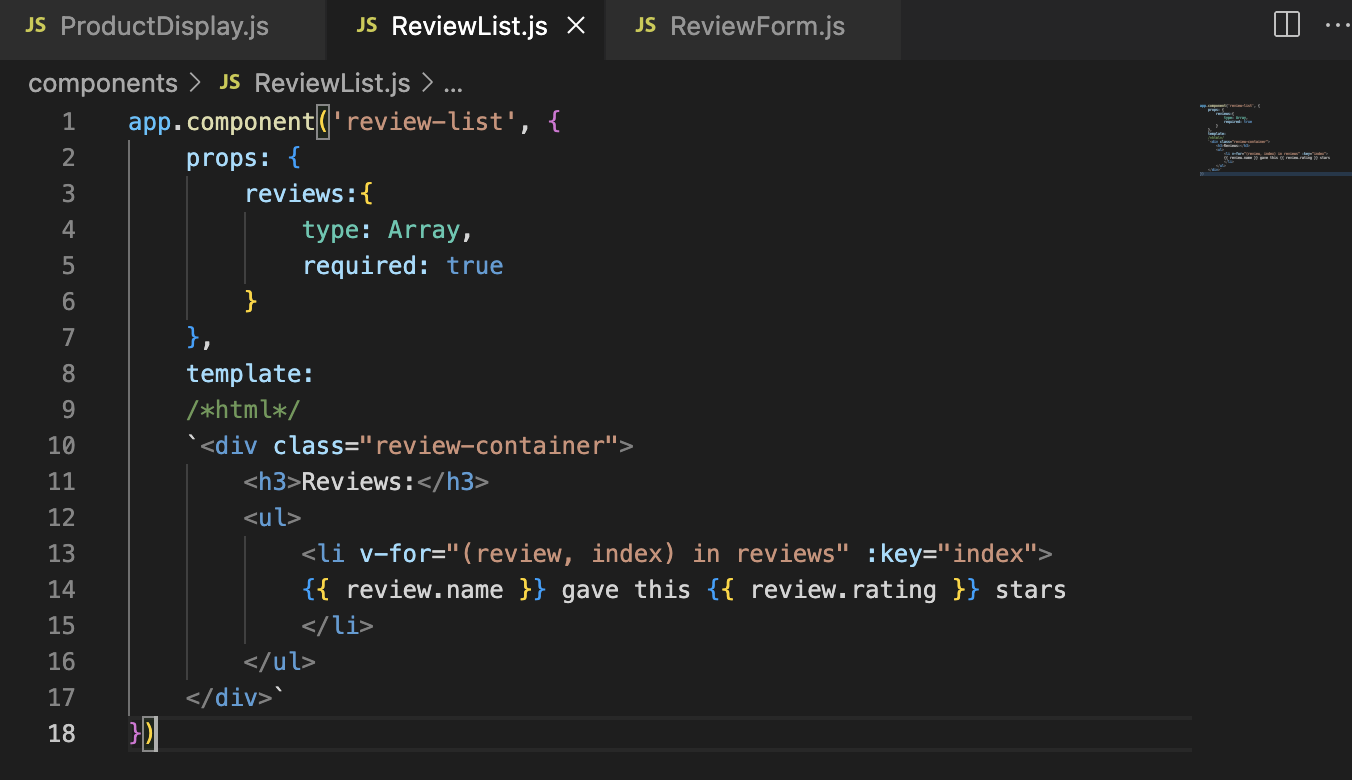Switch to the ProductDisplay.js tab
This screenshot has height=780, width=1352.
click(163, 27)
